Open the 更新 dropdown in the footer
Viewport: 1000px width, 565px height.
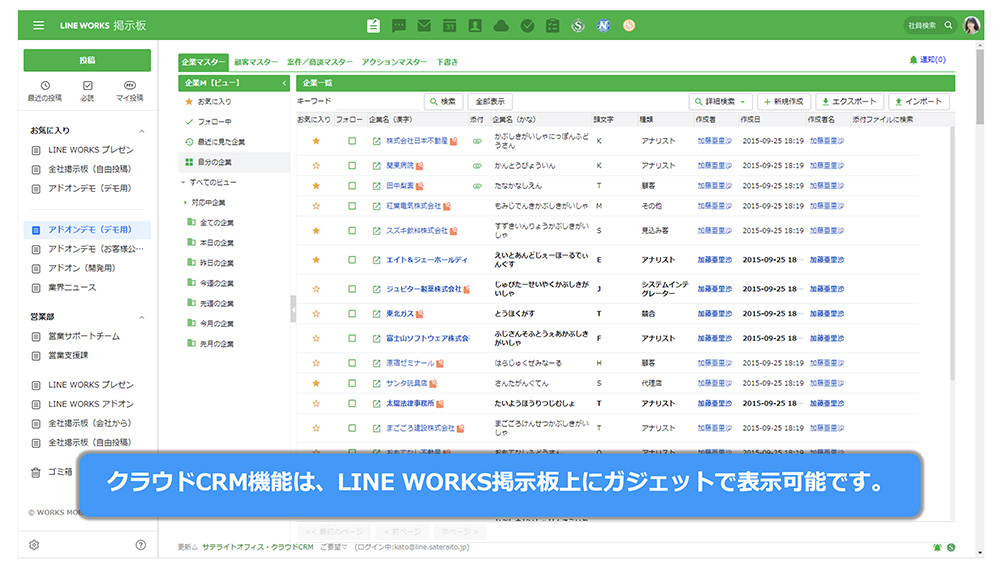click(188, 547)
